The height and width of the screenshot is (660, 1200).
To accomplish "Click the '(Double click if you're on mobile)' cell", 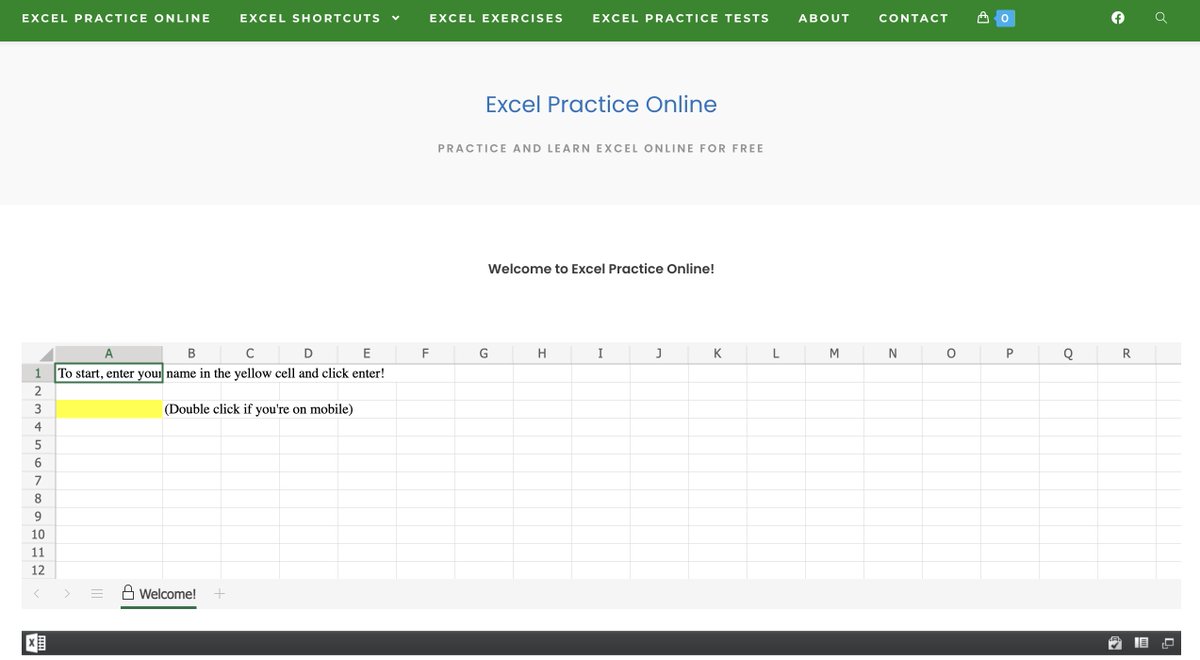I will pyautogui.click(x=259, y=409).
